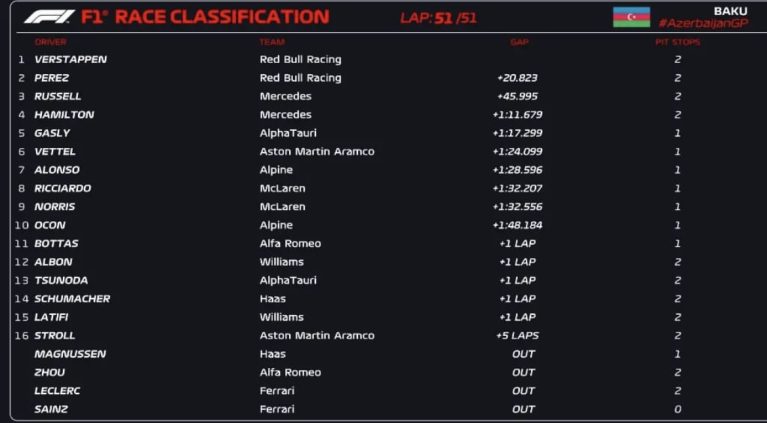Click PEREZ gap time +20.823
767x423 pixels.
(518, 78)
